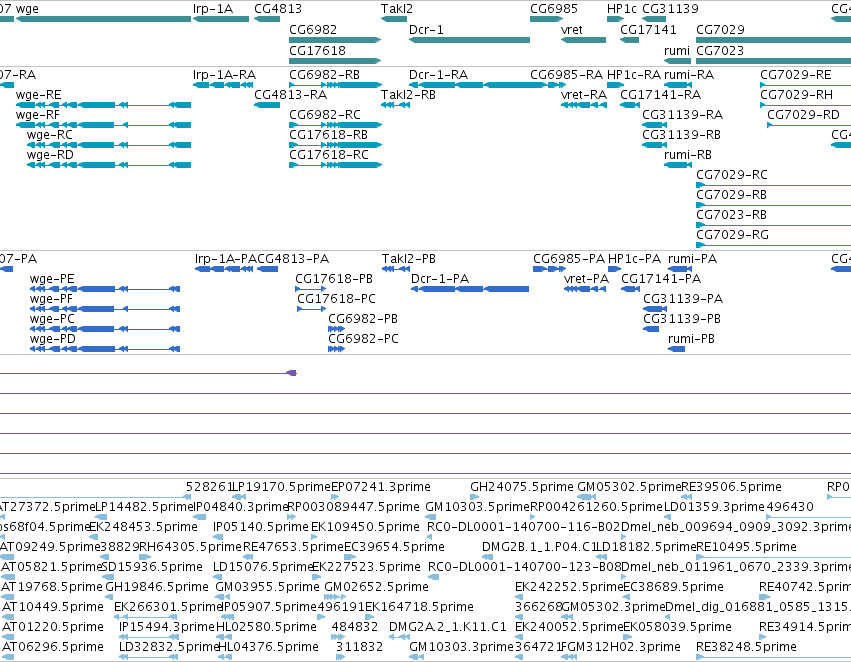
Task: Select the CG6982 gene bar
Action: (335, 40)
